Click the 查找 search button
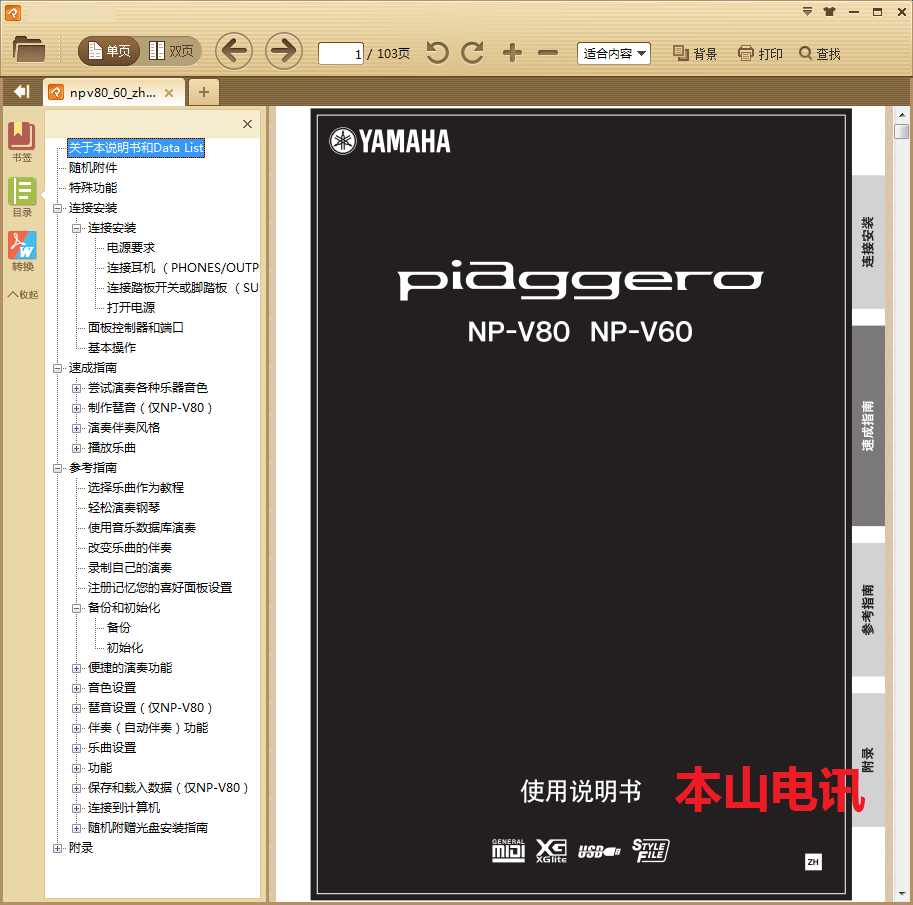 click(820, 54)
